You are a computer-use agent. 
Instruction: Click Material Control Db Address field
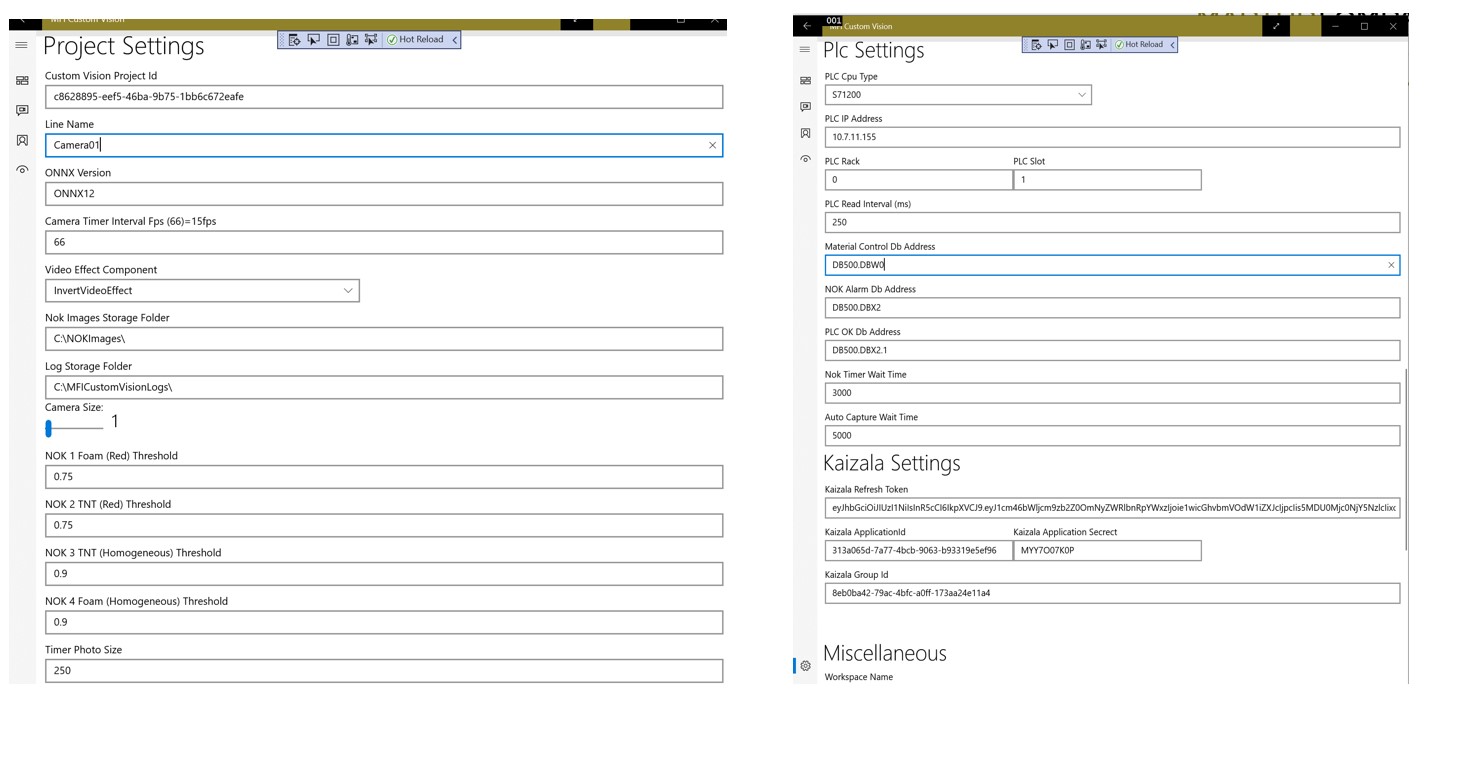(1112, 265)
